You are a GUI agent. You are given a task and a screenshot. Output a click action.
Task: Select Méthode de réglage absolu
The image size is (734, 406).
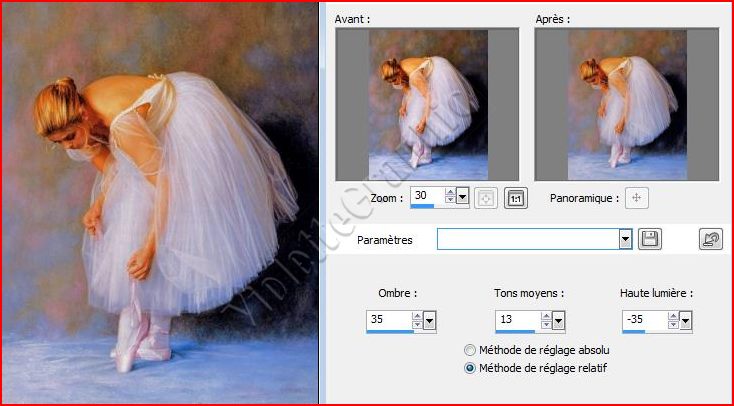click(x=471, y=350)
